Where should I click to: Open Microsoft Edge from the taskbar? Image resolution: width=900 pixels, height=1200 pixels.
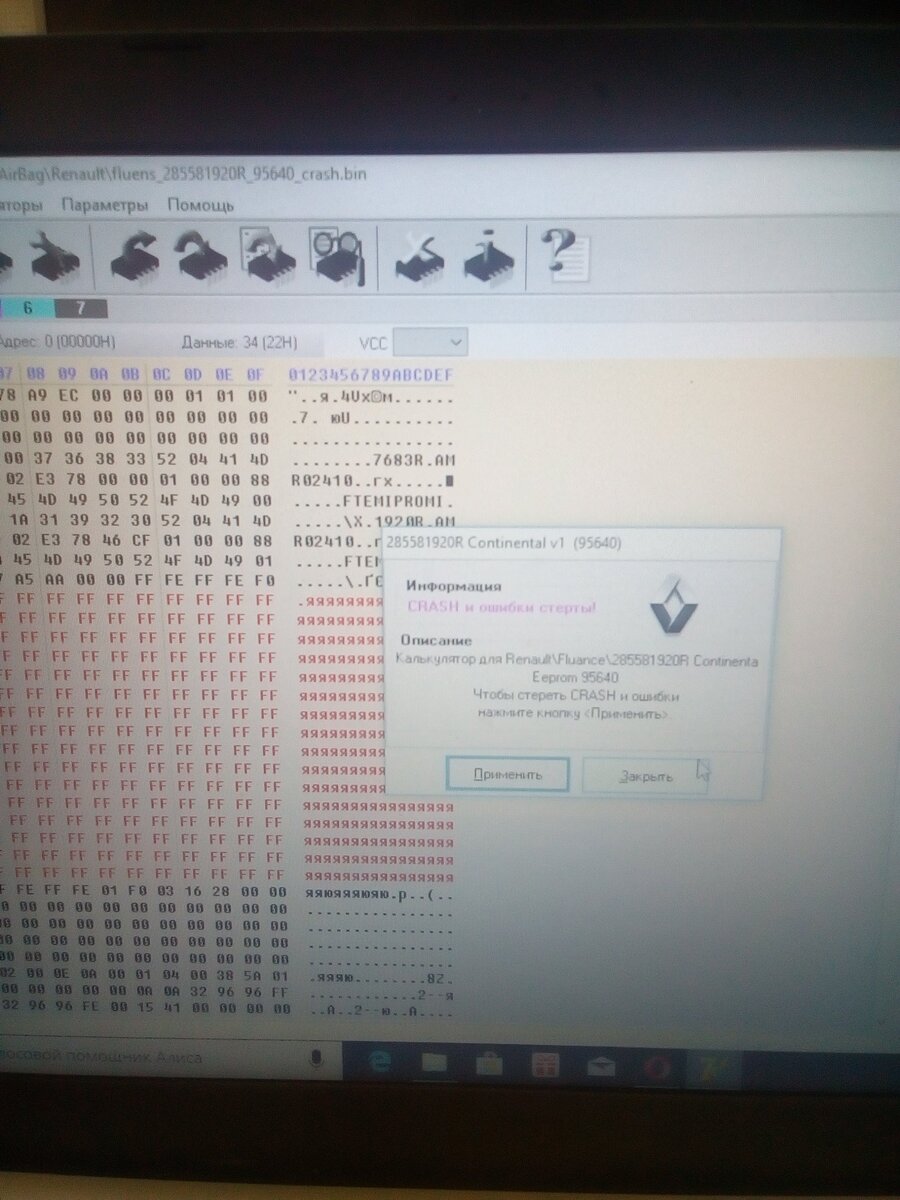[381, 1063]
